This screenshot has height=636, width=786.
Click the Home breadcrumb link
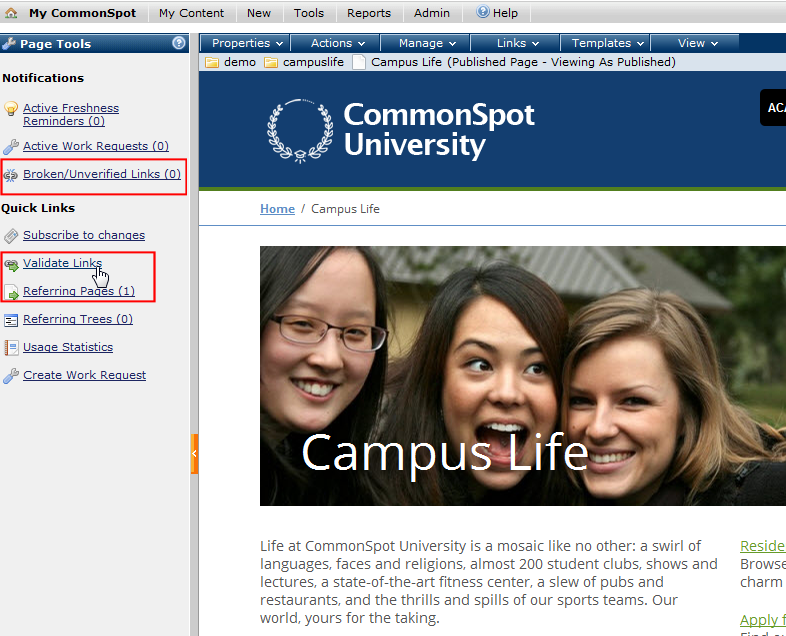277,209
